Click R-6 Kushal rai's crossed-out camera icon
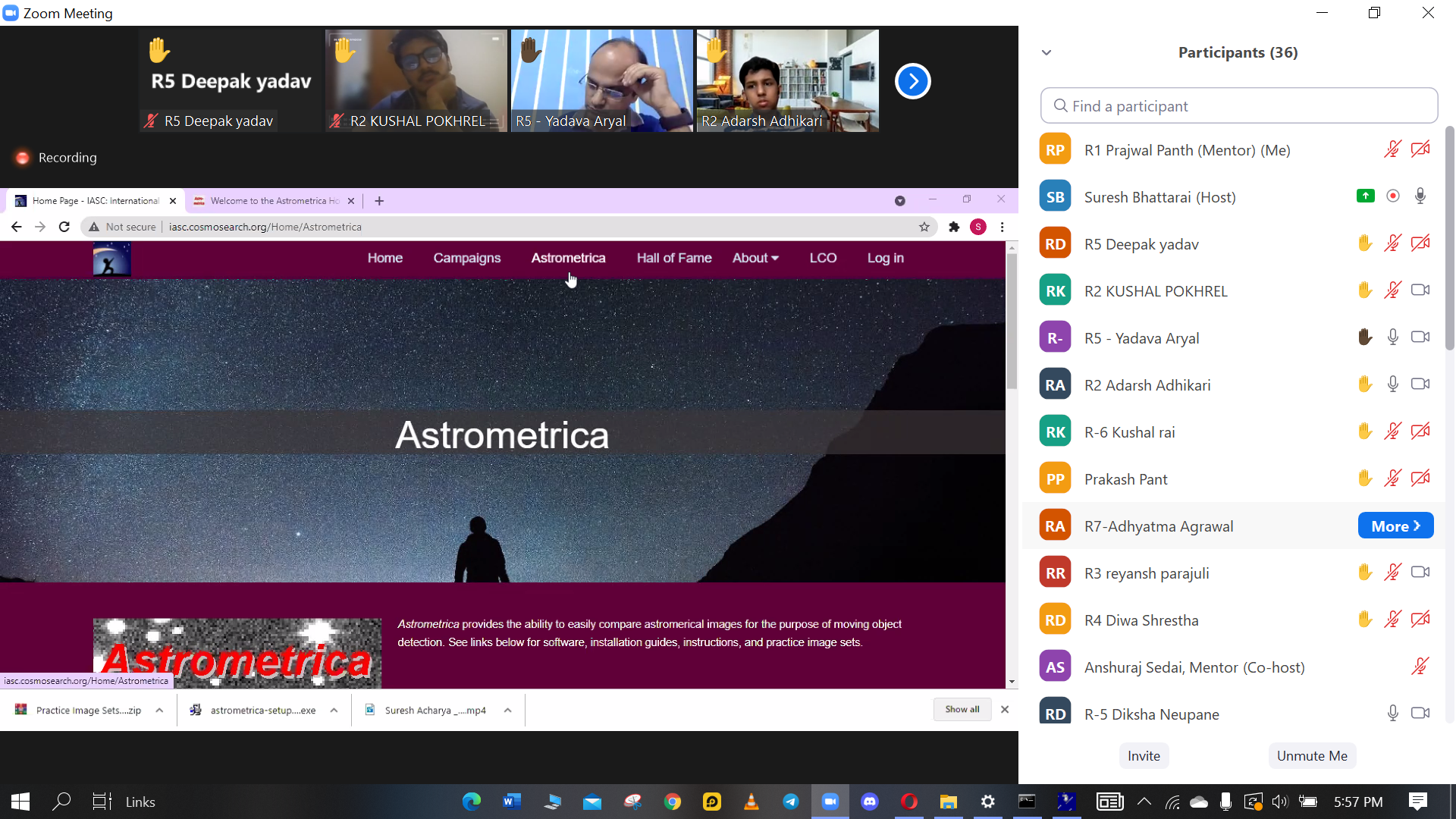 (1420, 431)
